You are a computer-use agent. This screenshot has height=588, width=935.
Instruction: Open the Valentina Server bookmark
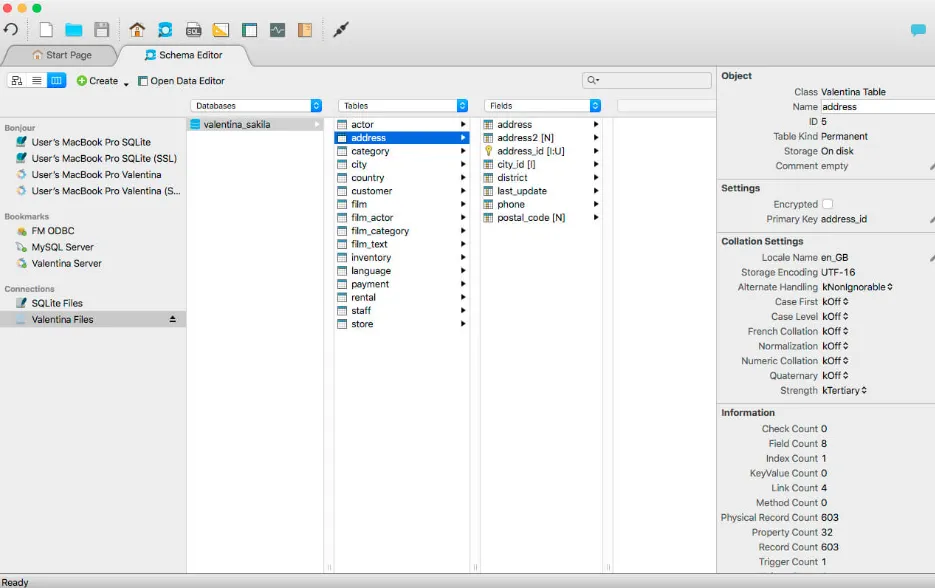coord(59,263)
